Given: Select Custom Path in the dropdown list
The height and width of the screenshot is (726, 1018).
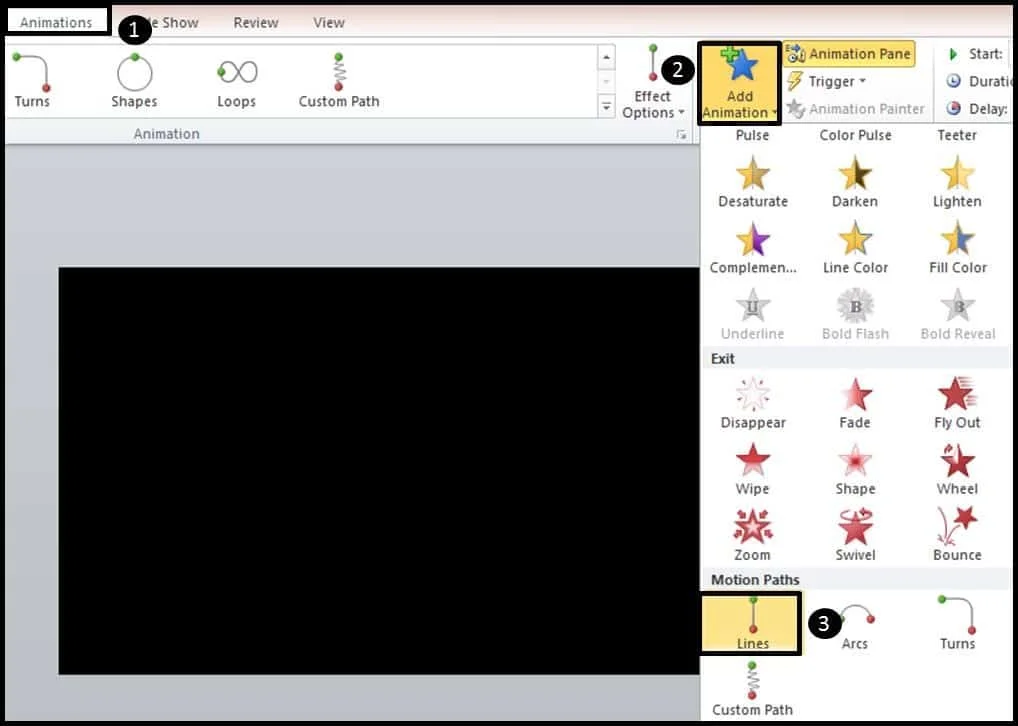Looking at the screenshot, I should point(752,690).
